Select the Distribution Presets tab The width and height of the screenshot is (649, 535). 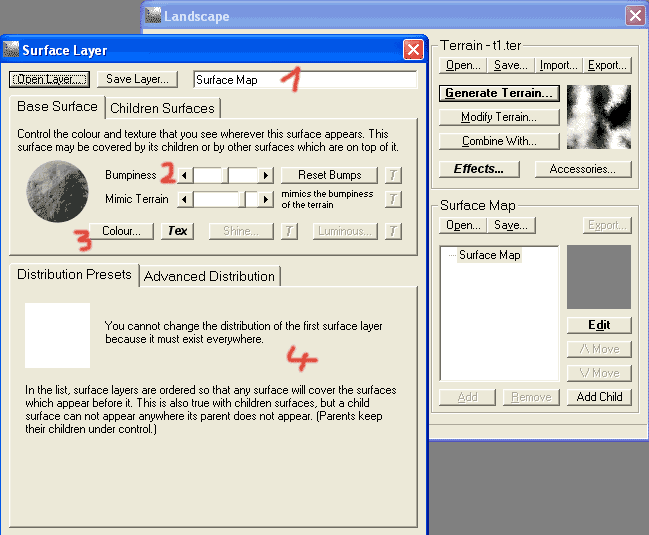click(74, 275)
